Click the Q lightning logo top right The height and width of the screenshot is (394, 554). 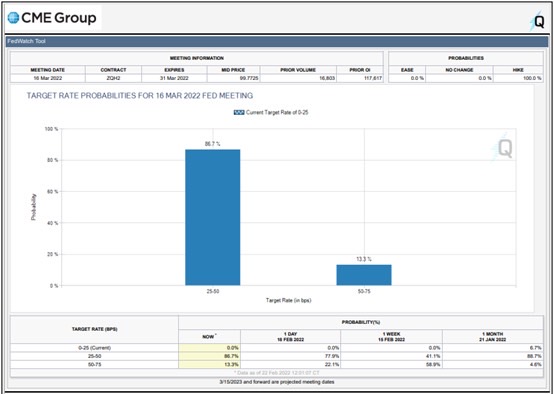(x=537, y=21)
